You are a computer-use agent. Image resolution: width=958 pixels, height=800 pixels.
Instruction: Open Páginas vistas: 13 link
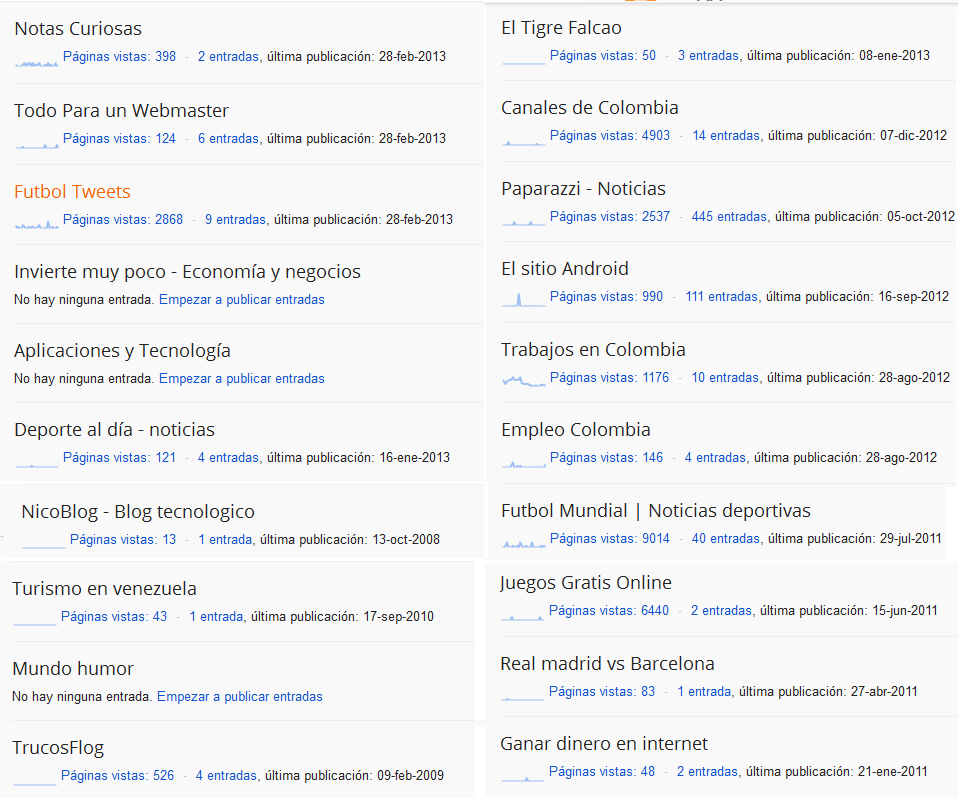pos(123,540)
